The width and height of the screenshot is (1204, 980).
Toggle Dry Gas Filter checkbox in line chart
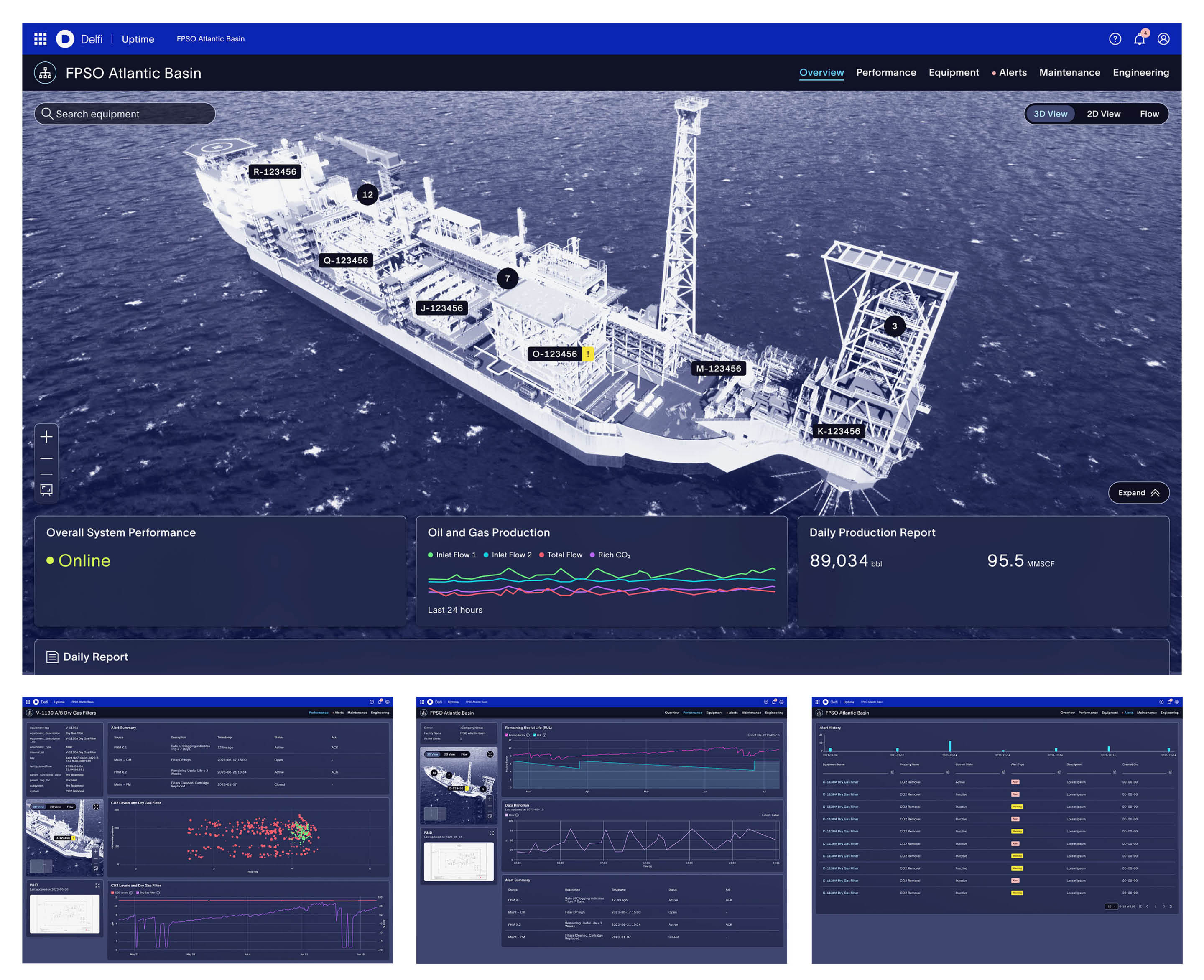pos(138,893)
